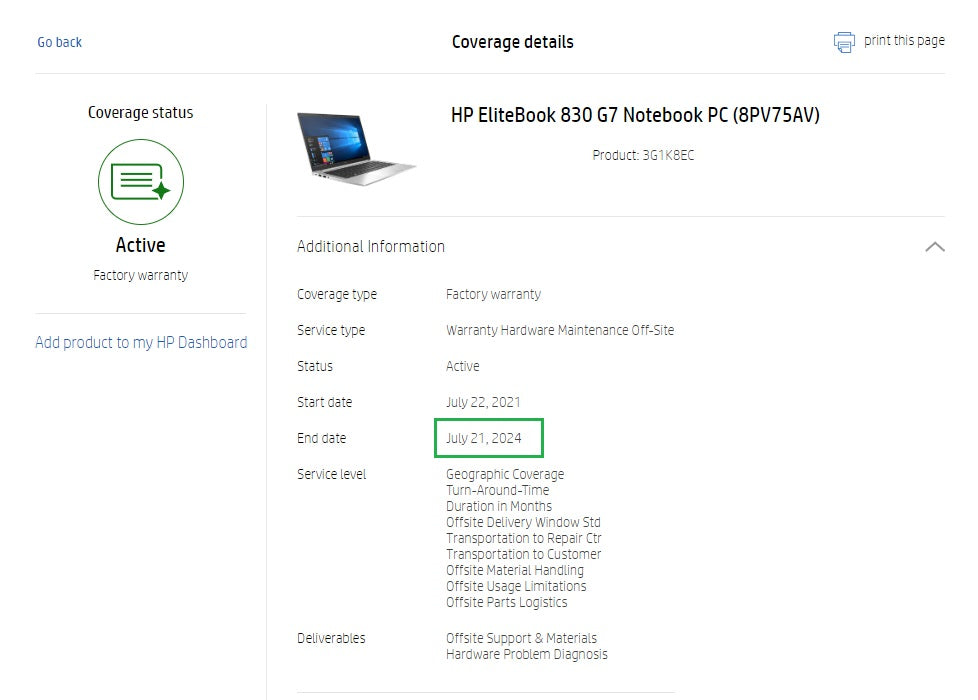The image size is (978, 700).
Task: Click Offsite Usage Limitations entry
Action: [x=516, y=586]
